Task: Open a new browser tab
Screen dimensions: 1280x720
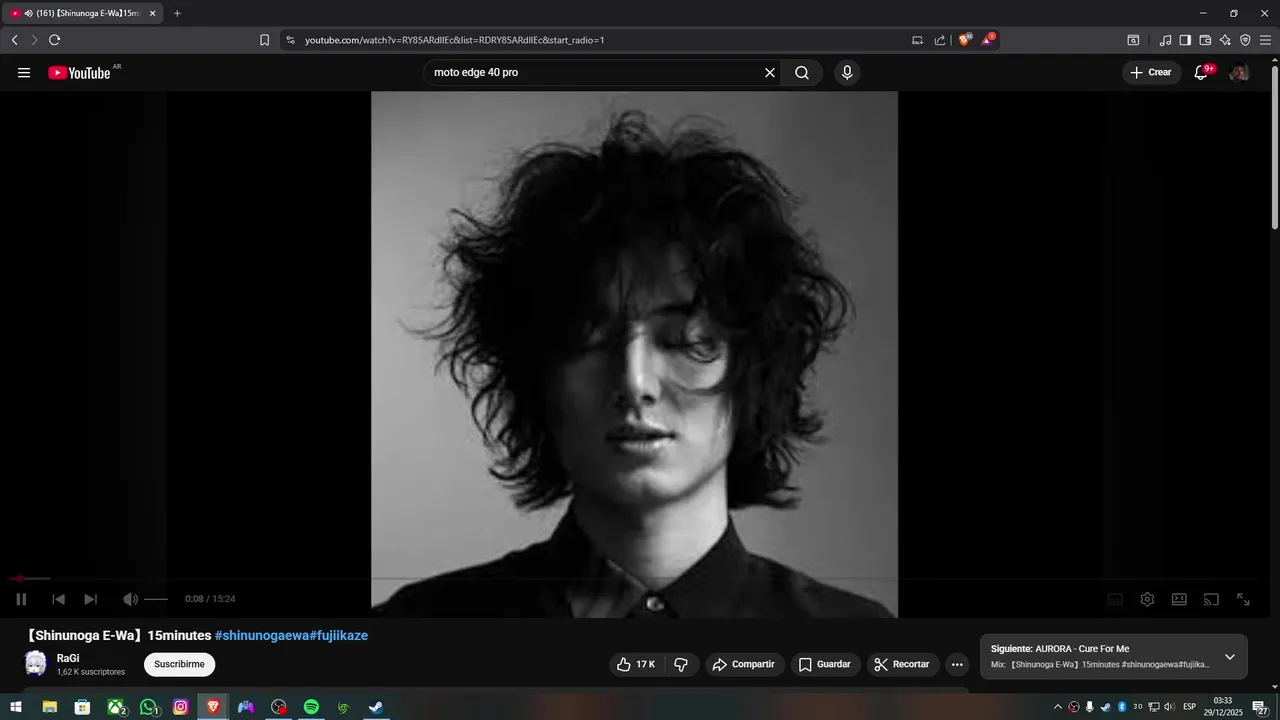Action: coord(177,13)
